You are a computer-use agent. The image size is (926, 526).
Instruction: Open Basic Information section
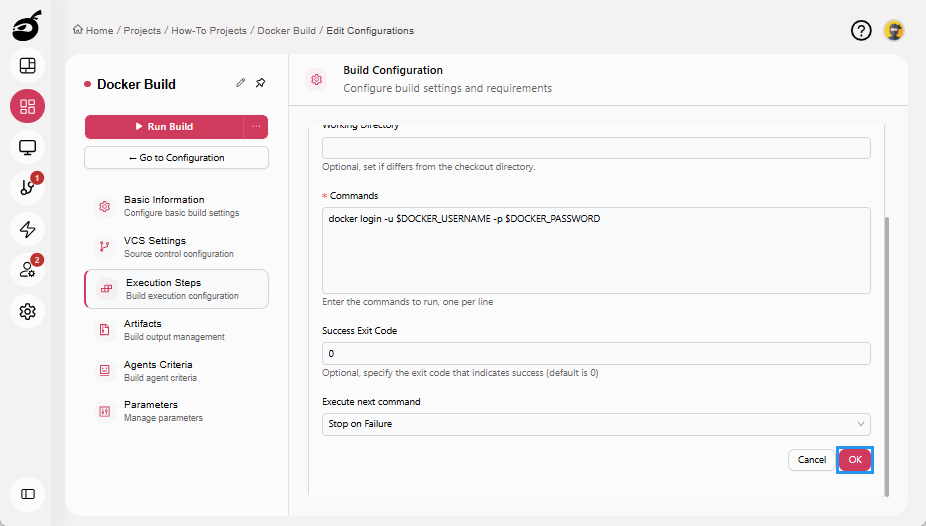[x=177, y=206]
